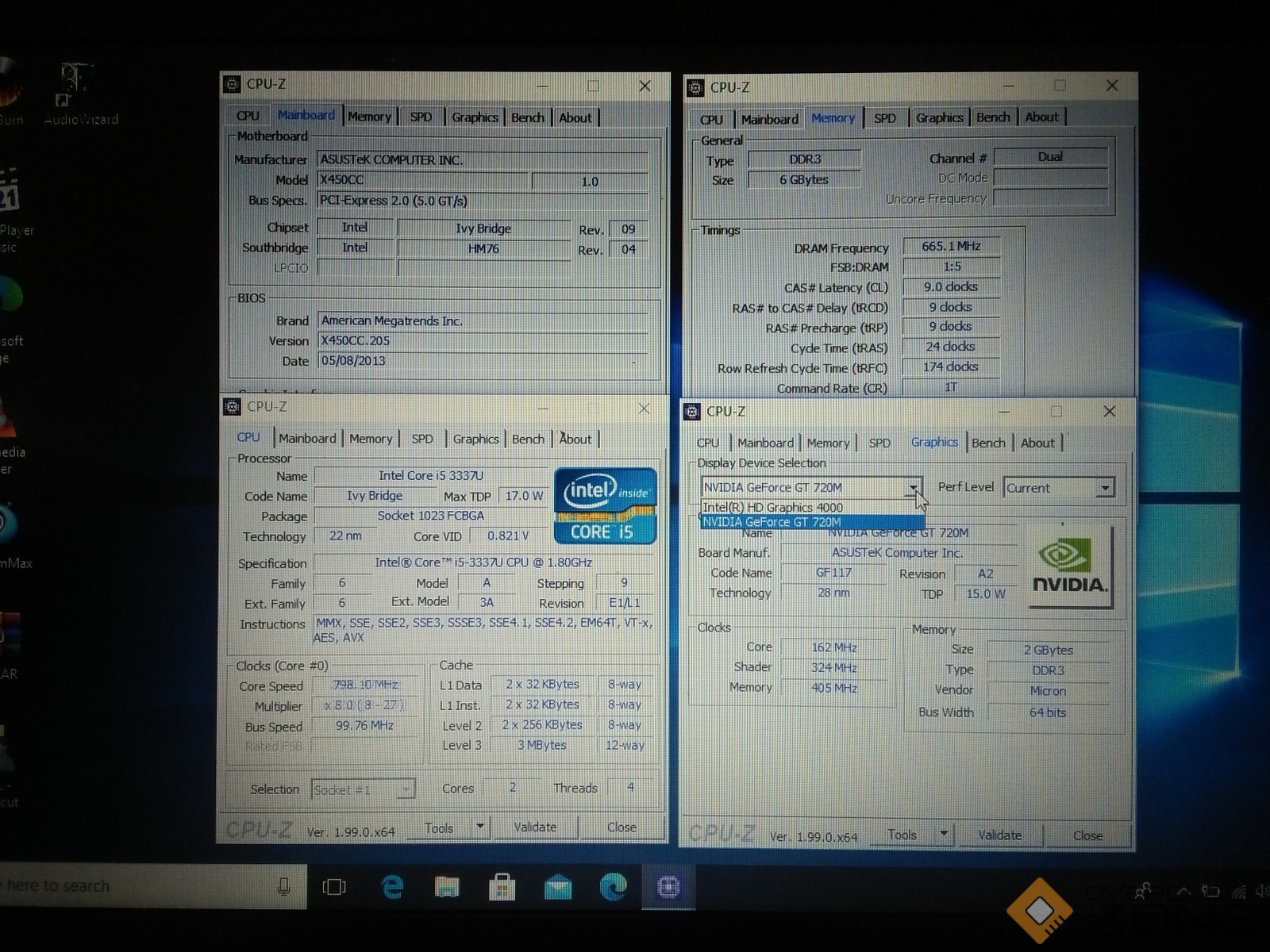
Task: Click Tools button in the Graphics window
Action: (x=902, y=835)
